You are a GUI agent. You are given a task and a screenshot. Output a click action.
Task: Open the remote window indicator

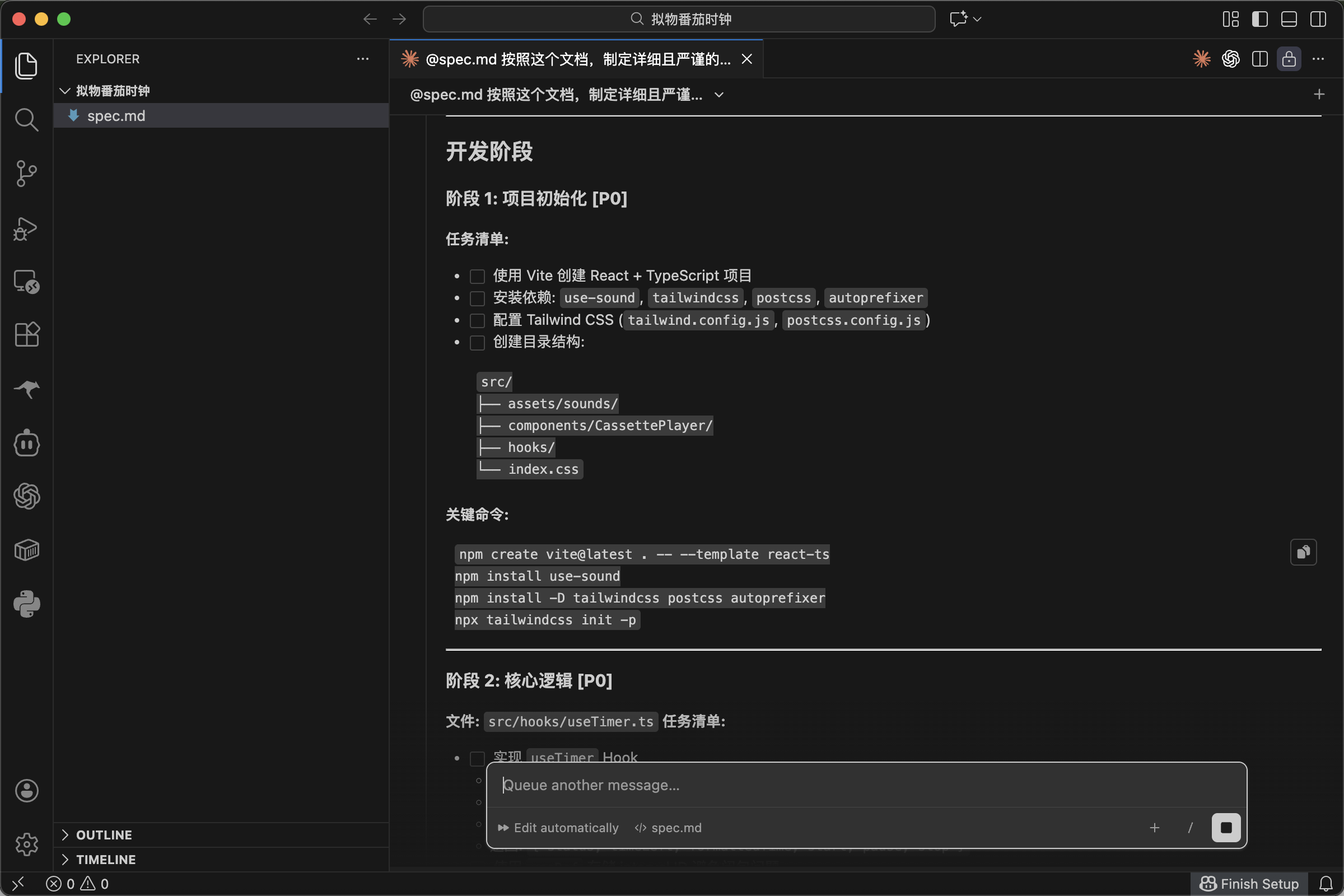pyautogui.click(x=18, y=884)
